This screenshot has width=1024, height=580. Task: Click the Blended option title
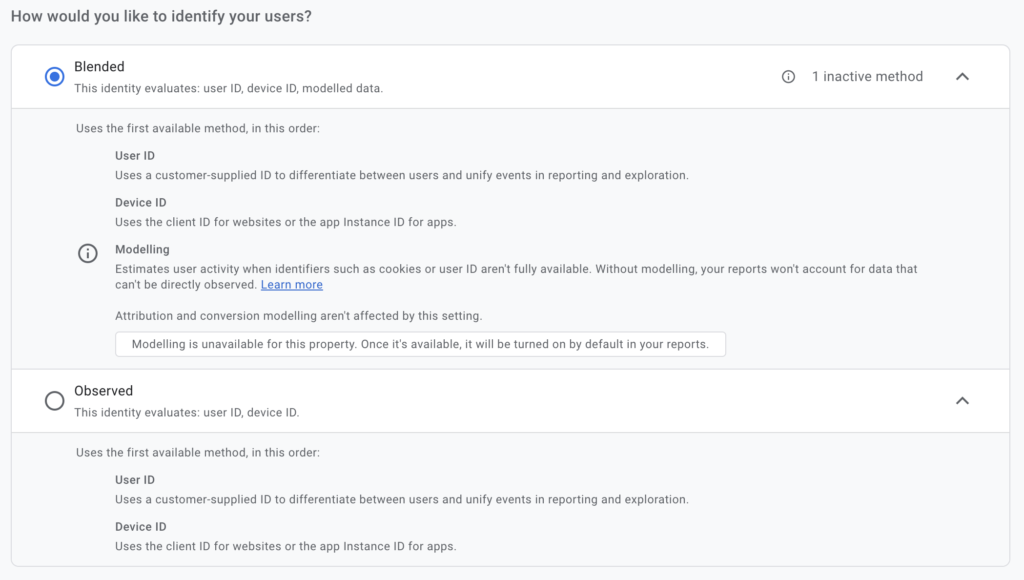click(x=99, y=67)
